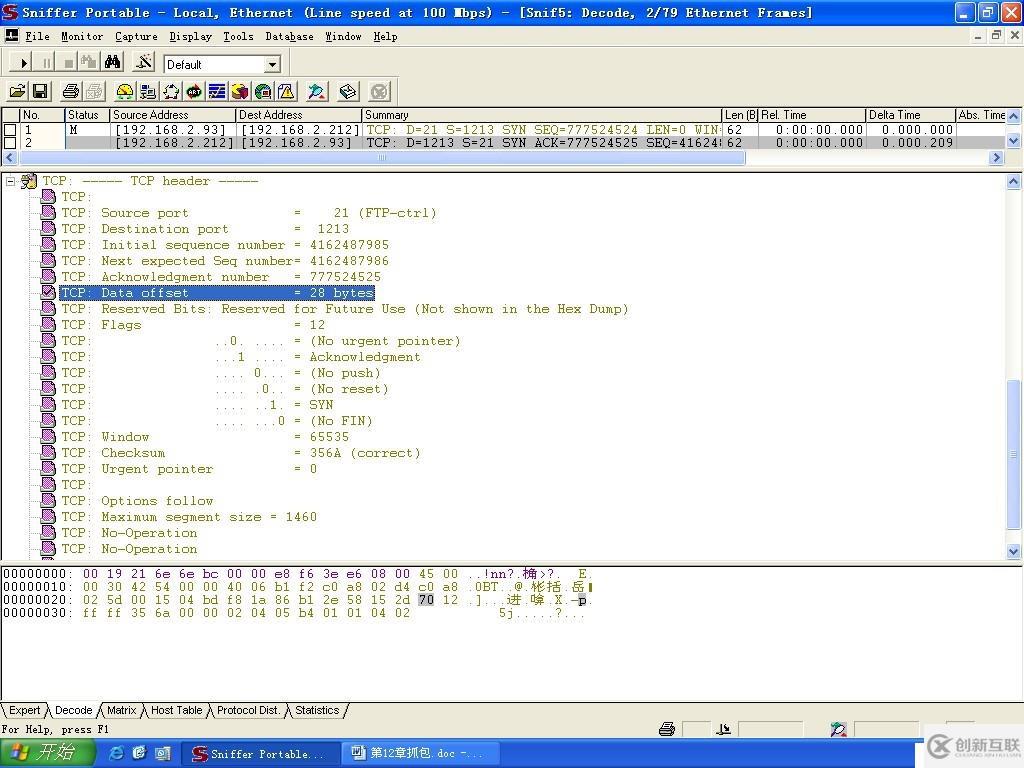Launch Internet Explorer from quick launch
This screenshot has height=768, width=1024.
coord(116,753)
